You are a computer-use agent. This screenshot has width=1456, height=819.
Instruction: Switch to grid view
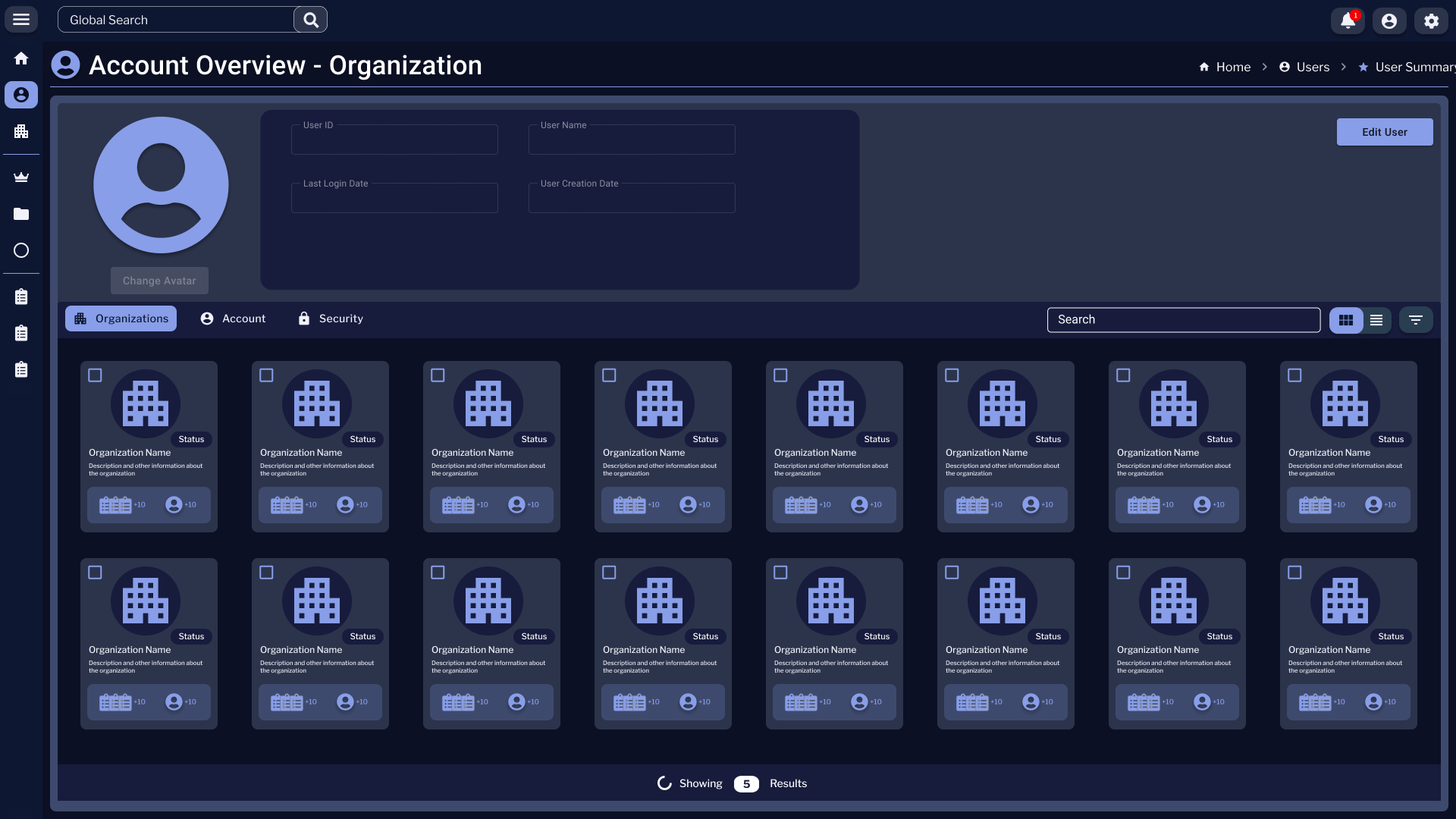click(1346, 320)
